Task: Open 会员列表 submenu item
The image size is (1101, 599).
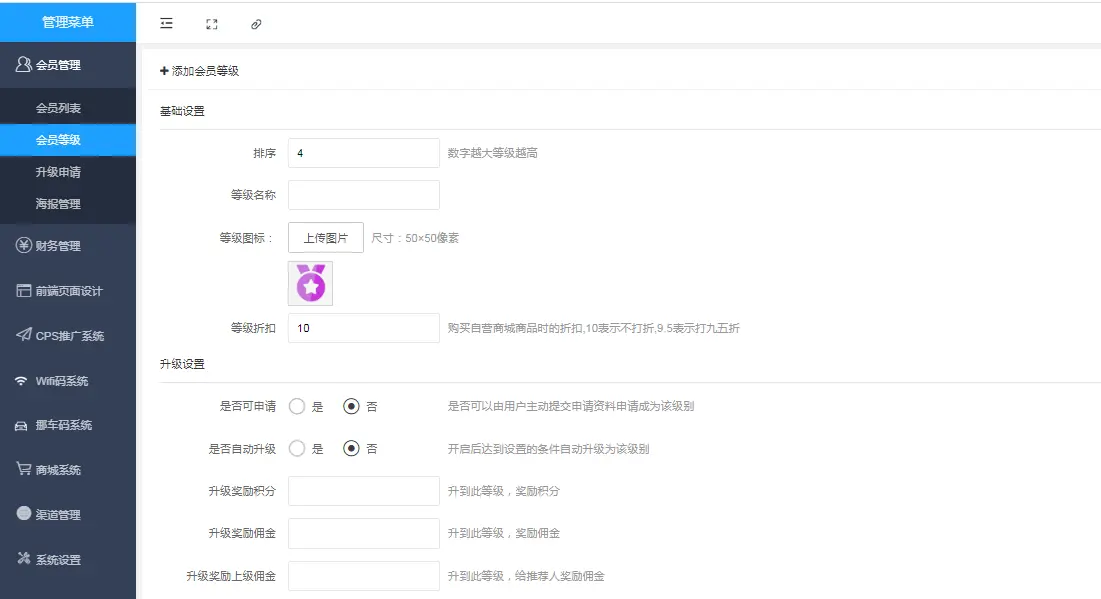Action: [68, 108]
